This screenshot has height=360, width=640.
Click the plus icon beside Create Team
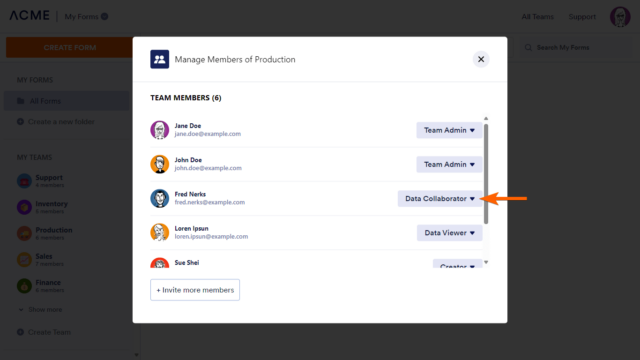tap(20, 332)
